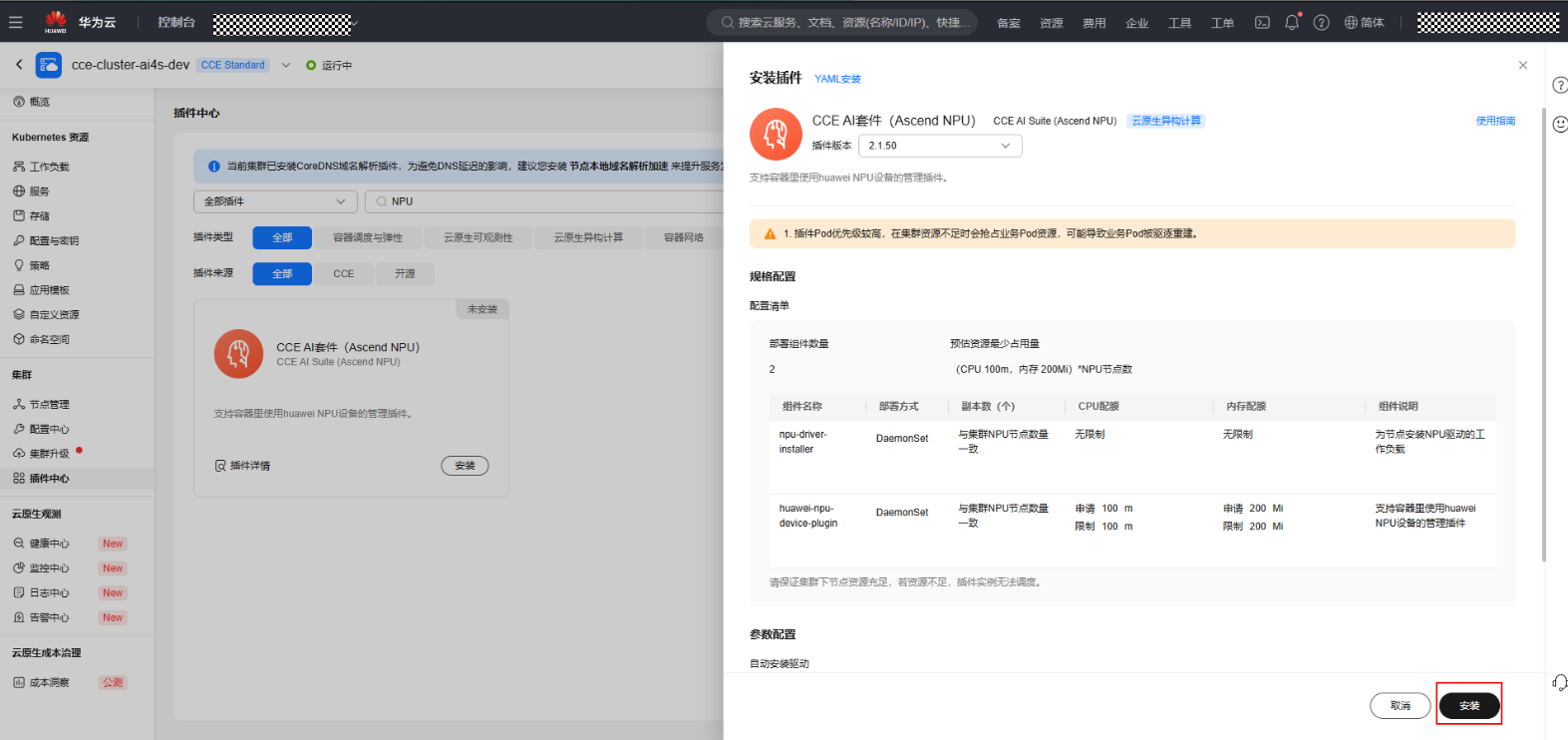
Task: Select the 云原生可观测性 filter tab
Action: click(478, 237)
